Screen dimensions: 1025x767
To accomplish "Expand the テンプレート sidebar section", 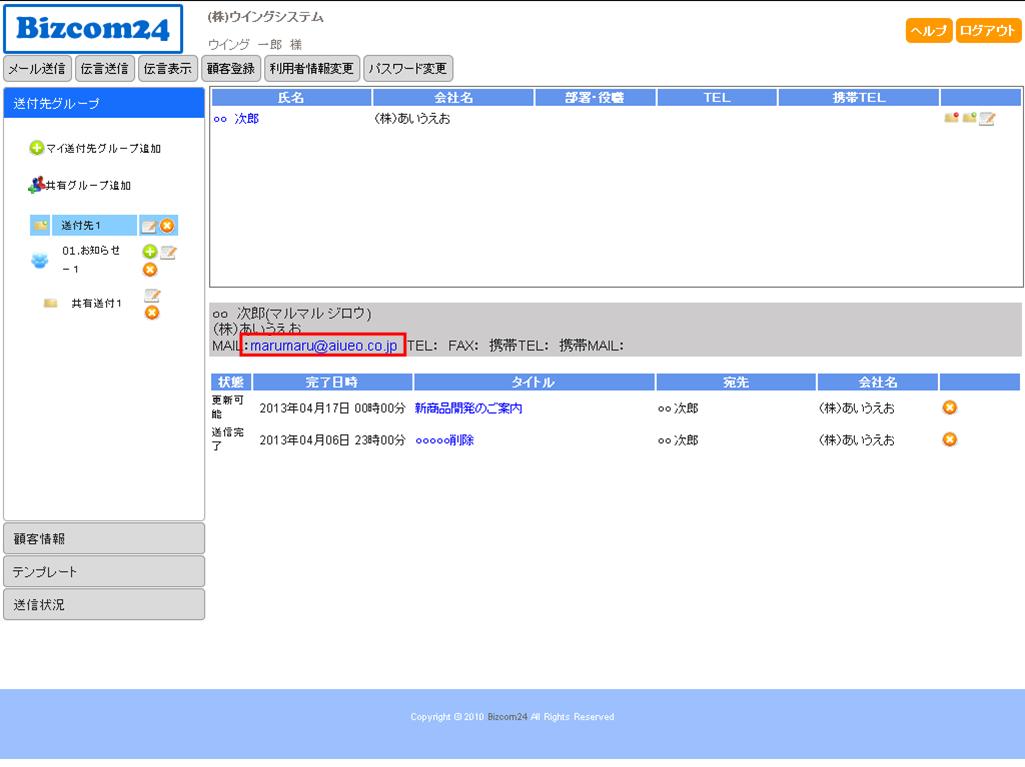I will tap(104, 572).
